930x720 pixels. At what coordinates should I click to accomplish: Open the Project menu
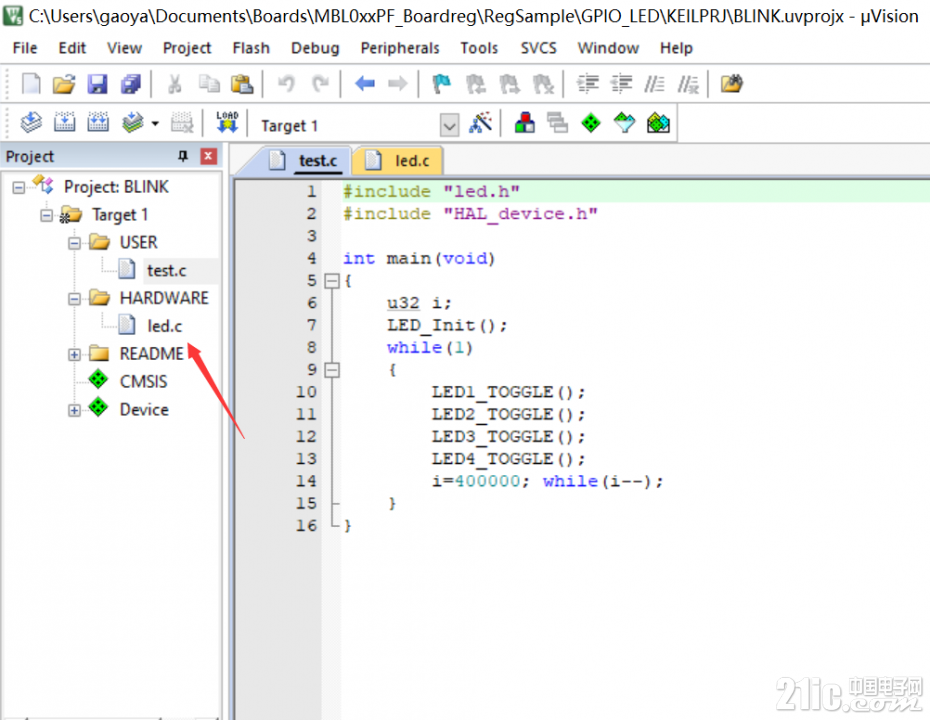(x=187, y=48)
